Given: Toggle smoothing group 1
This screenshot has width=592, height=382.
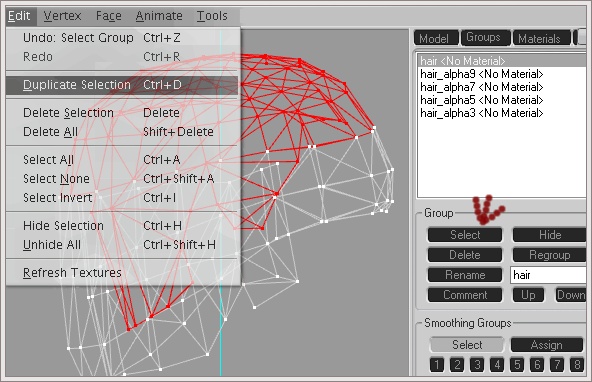Looking at the screenshot, I should click(x=437, y=365).
